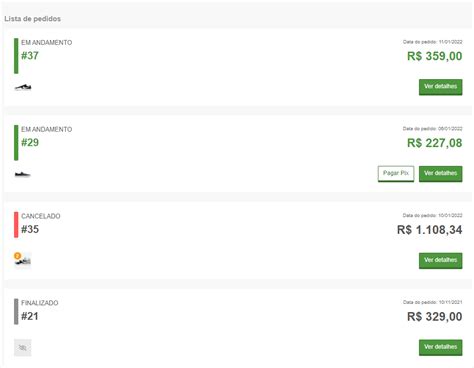Pay order #29 with Pagar Pix
Viewport: 474px width, 368px height.
click(x=396, y=173)
